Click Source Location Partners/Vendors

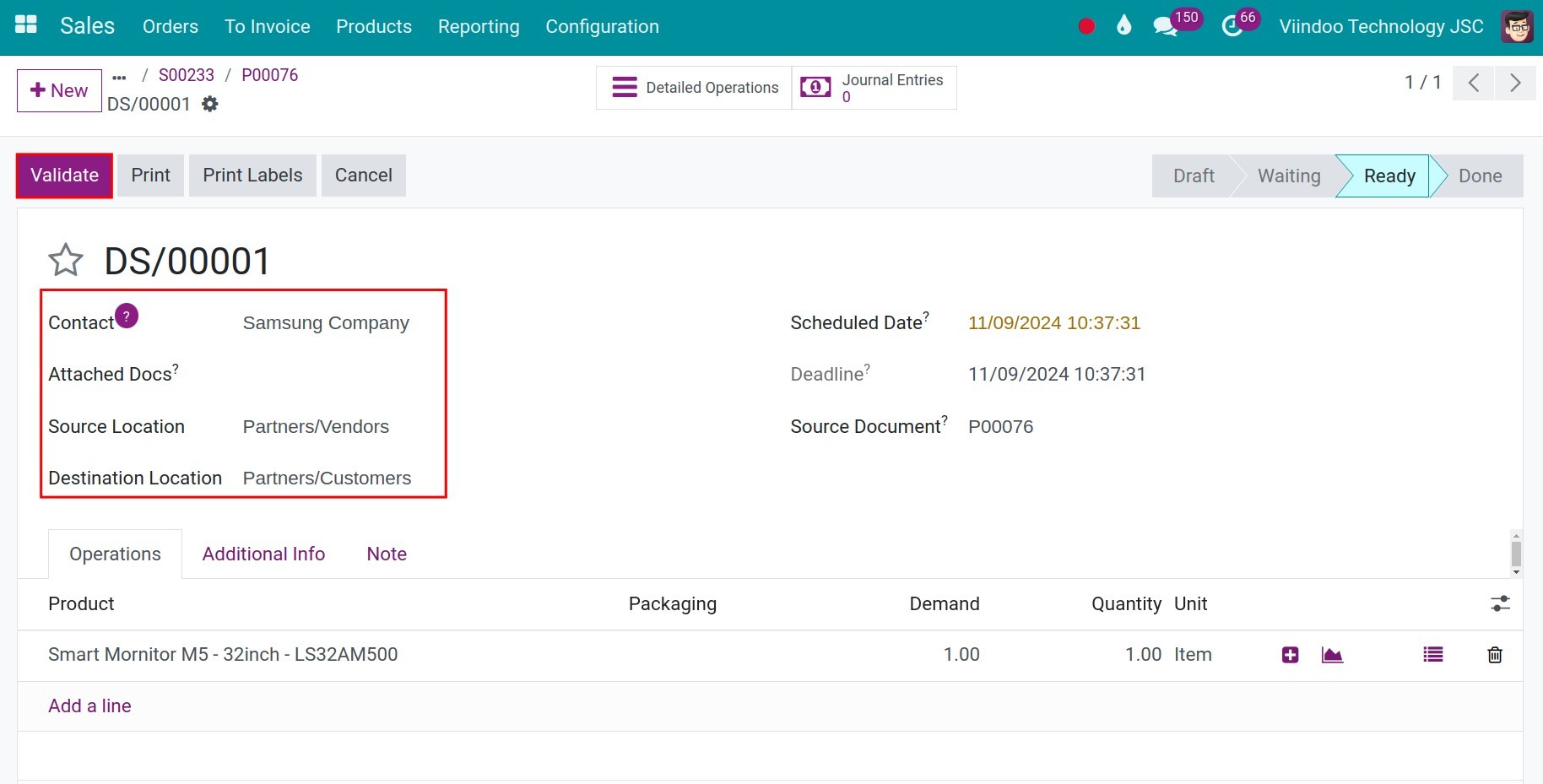pyautogui.click(x=316, y=427)
